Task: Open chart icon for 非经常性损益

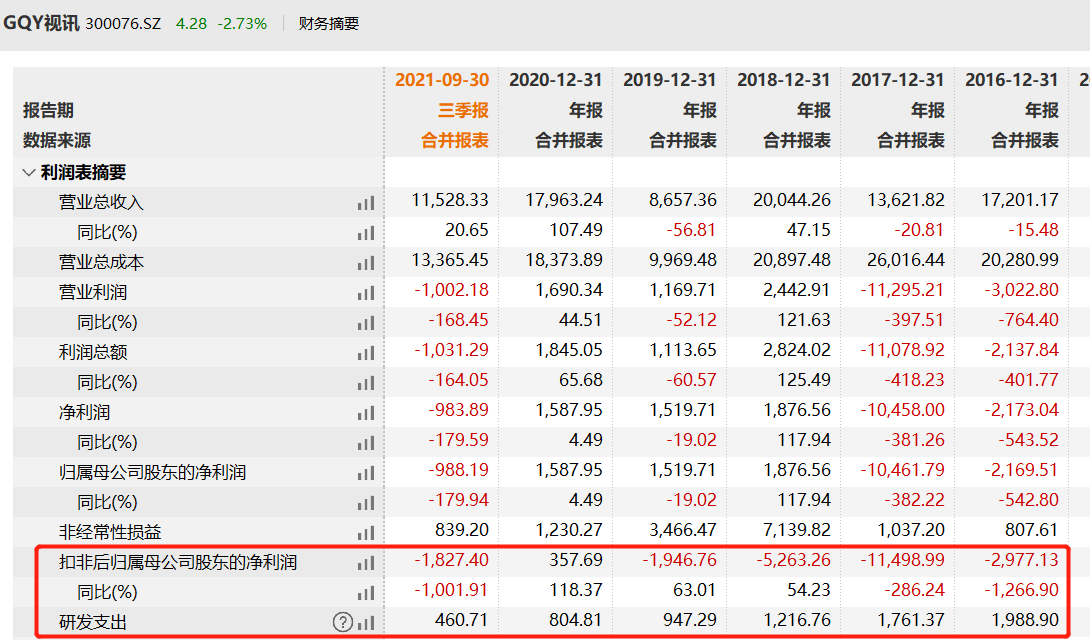Action: click(366, 533)
